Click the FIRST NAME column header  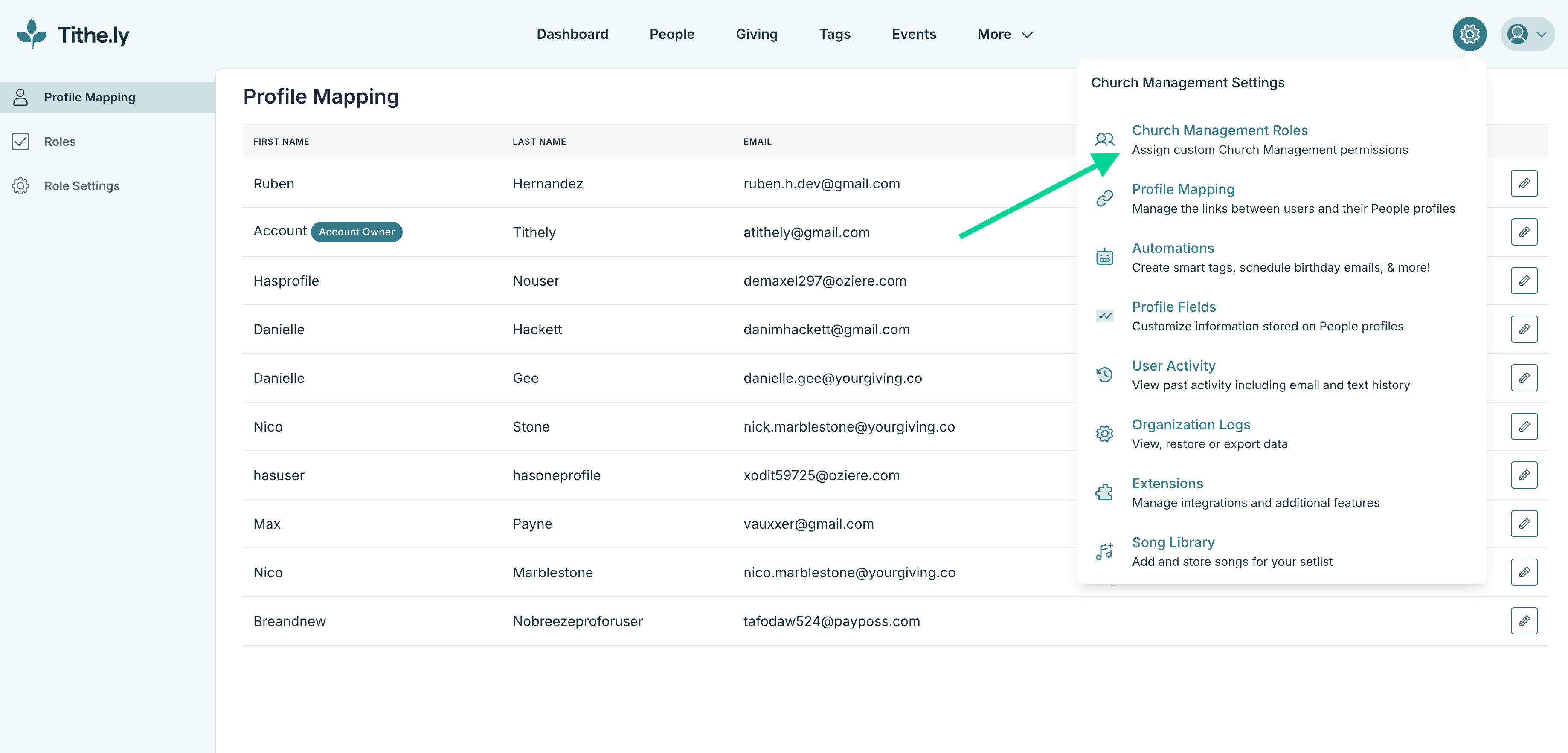281,142
